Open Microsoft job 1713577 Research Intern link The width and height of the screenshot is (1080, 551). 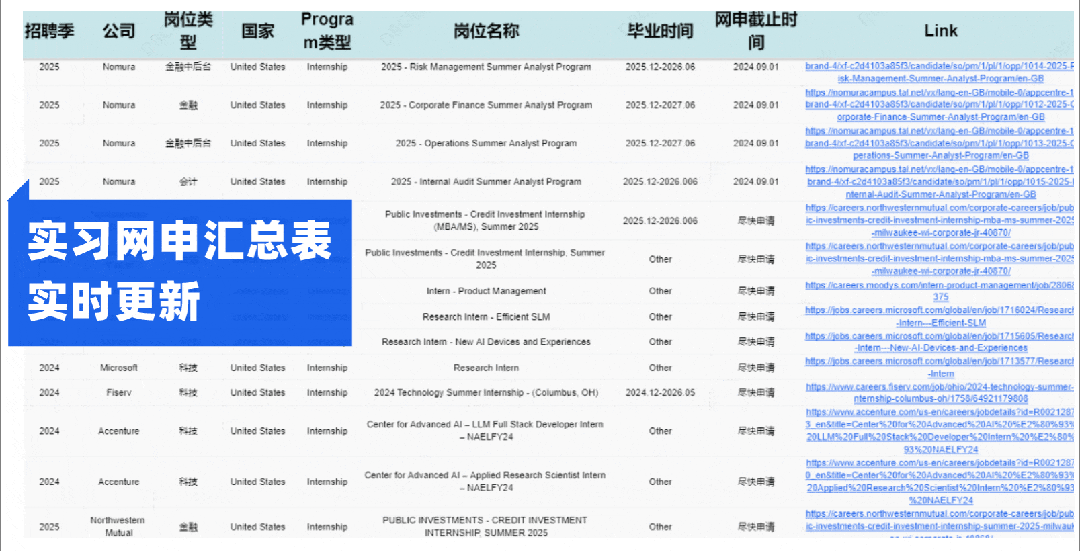pos(940,367)
